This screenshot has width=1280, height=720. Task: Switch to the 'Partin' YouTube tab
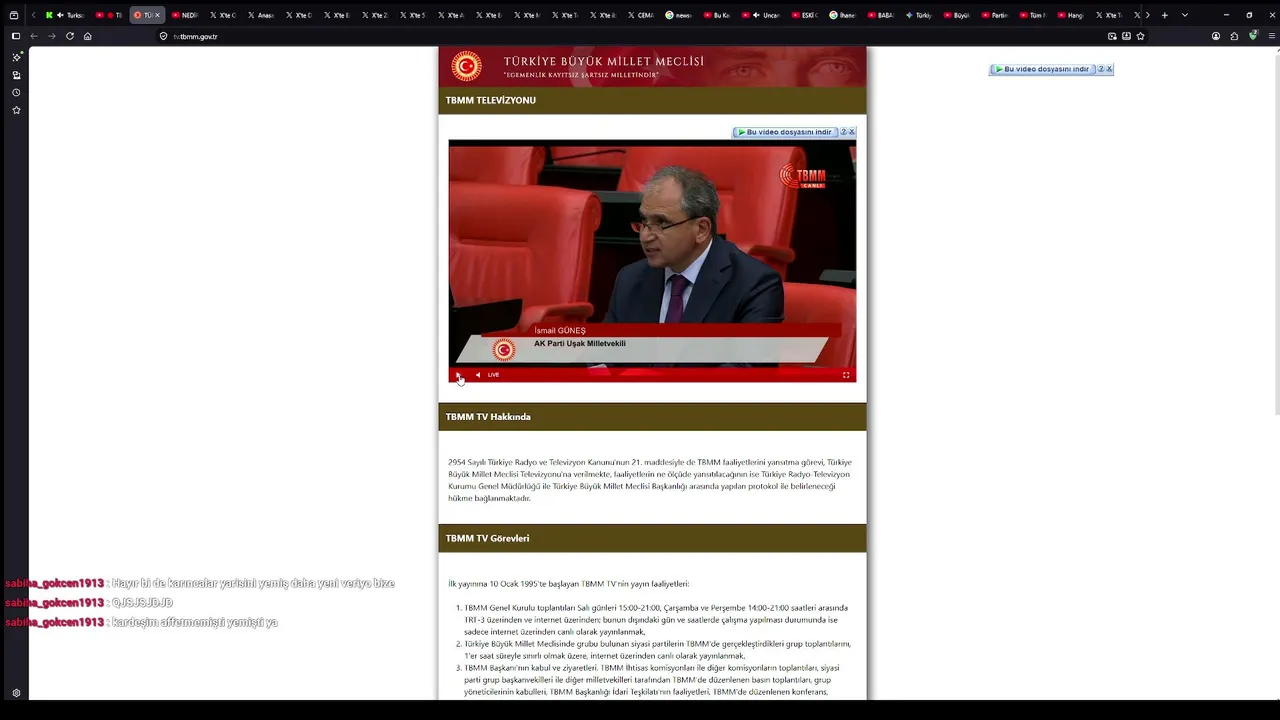click(x=994, y=15)
